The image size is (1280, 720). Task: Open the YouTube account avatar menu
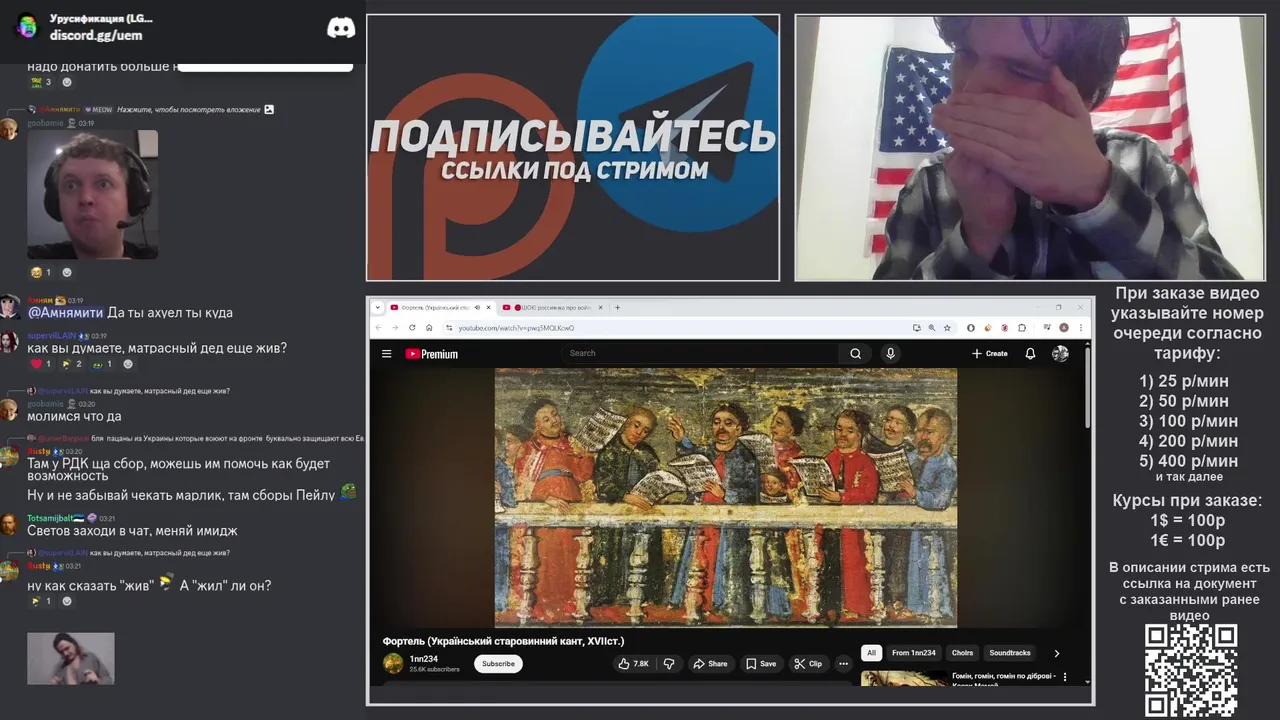coord(1060,353)
